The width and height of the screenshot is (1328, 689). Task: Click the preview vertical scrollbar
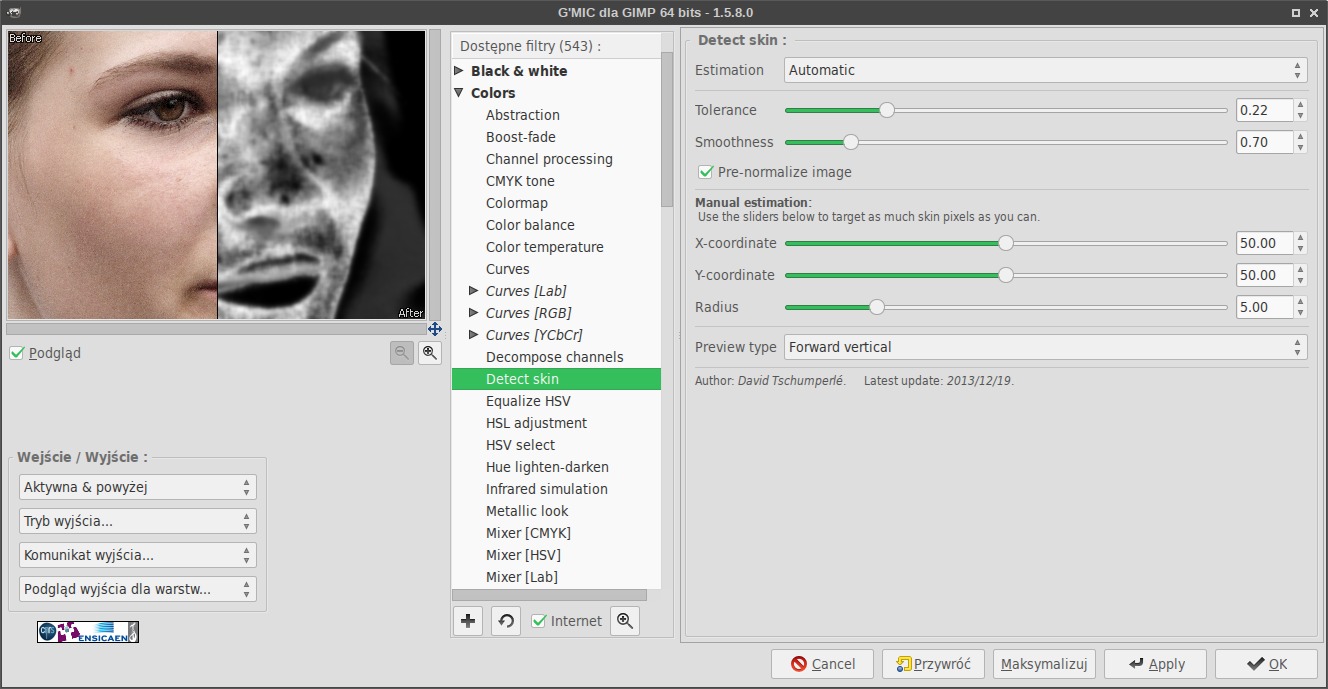435,175
